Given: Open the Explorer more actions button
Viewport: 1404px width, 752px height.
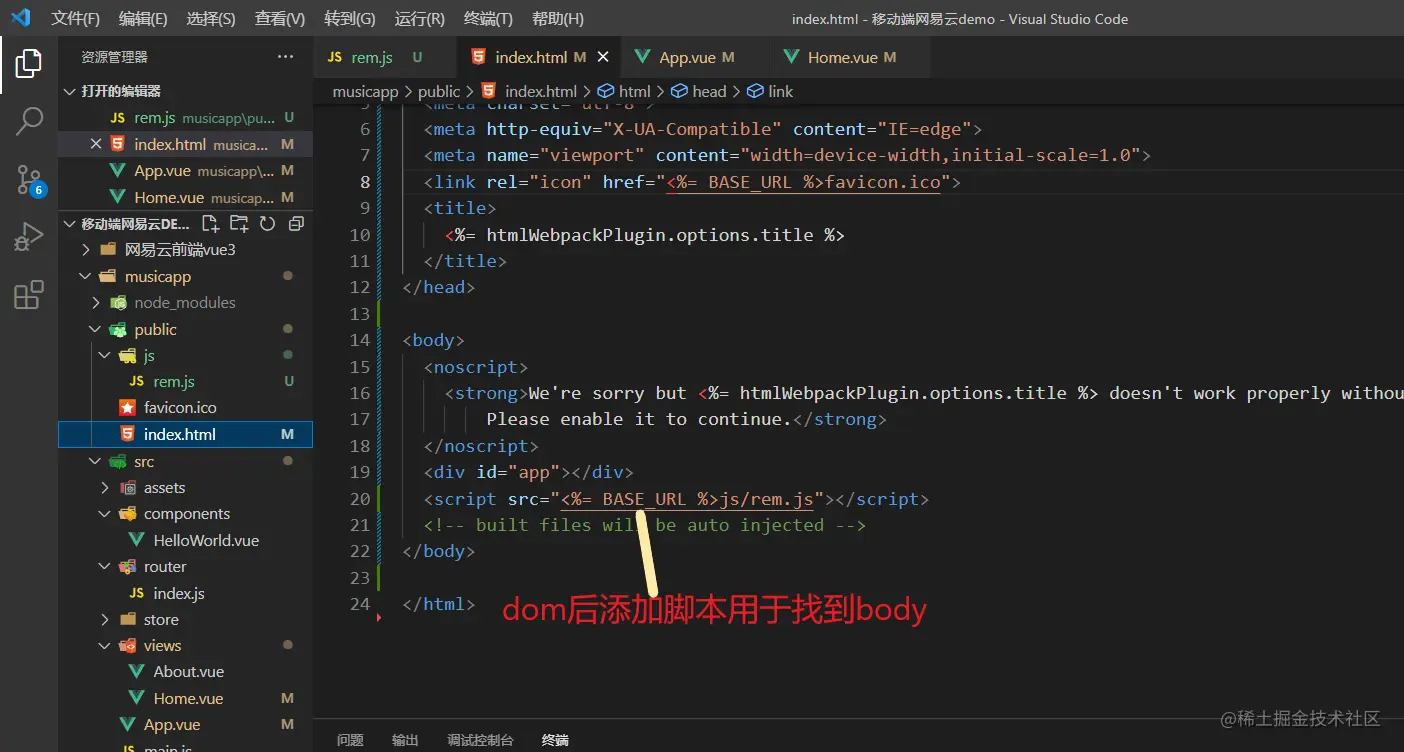Looking at the screenshot, I should click(x=285, y=56).
